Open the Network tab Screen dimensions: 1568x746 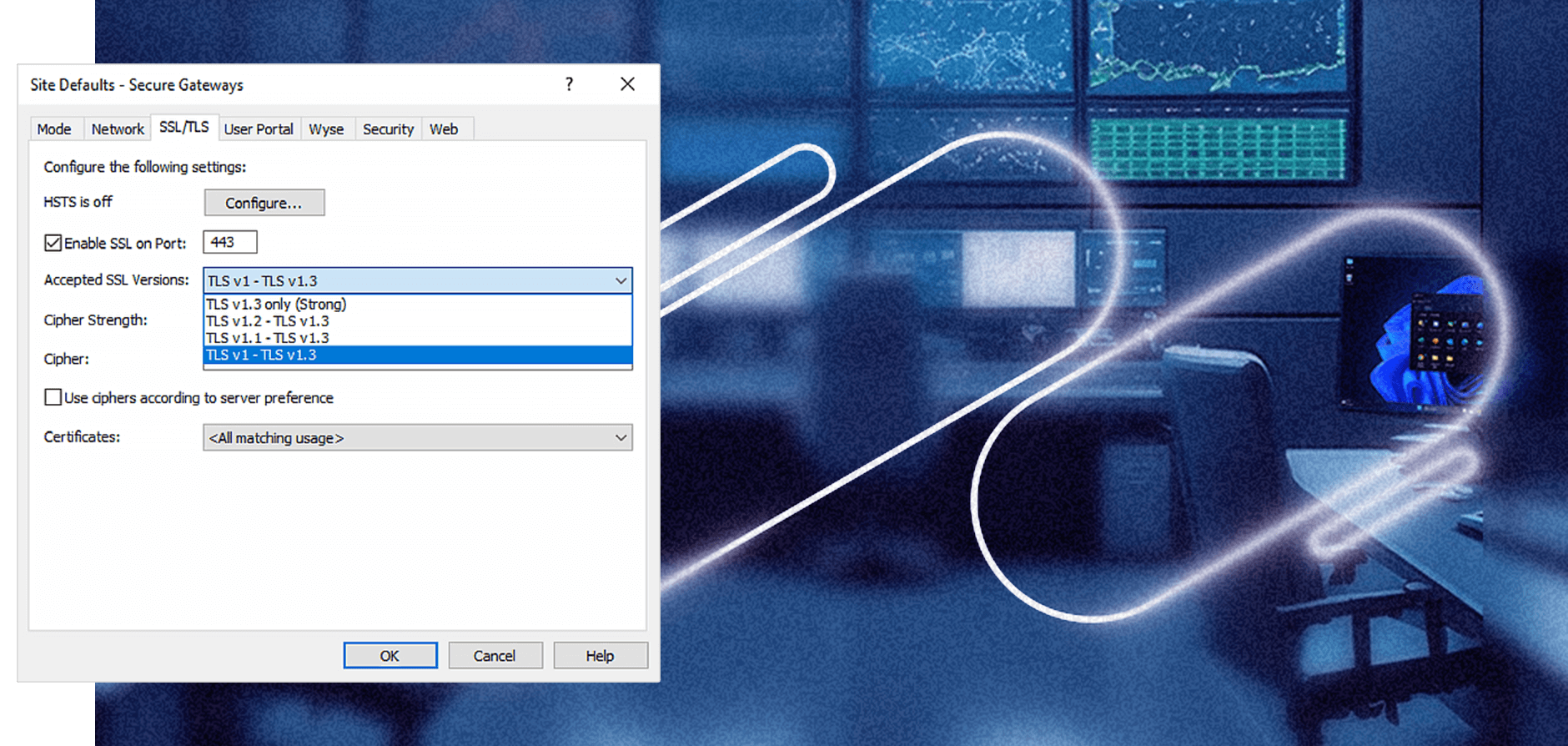click(118, 129)
